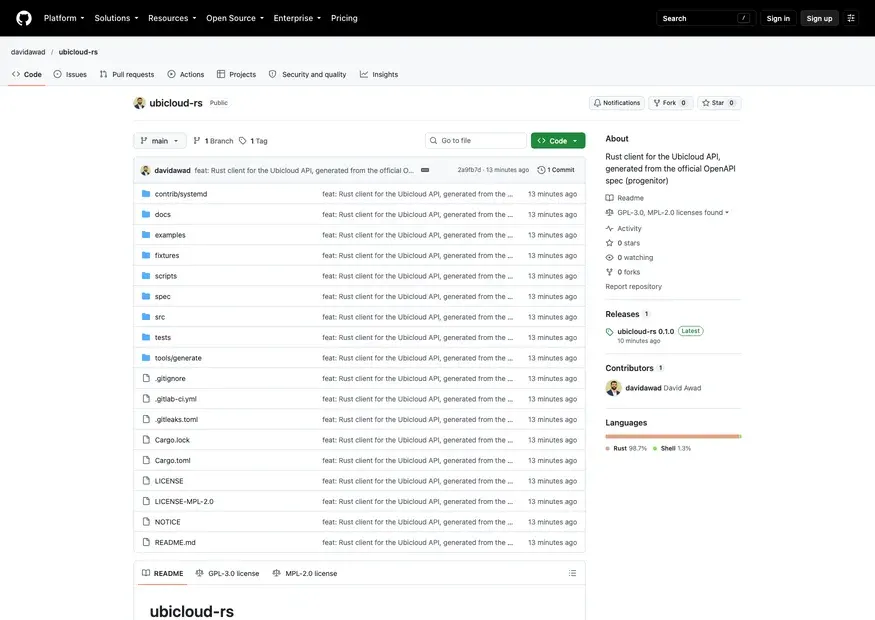Open the davidawad avatar beside the repository title
This screenshot has height=620, width=875.
140,103
